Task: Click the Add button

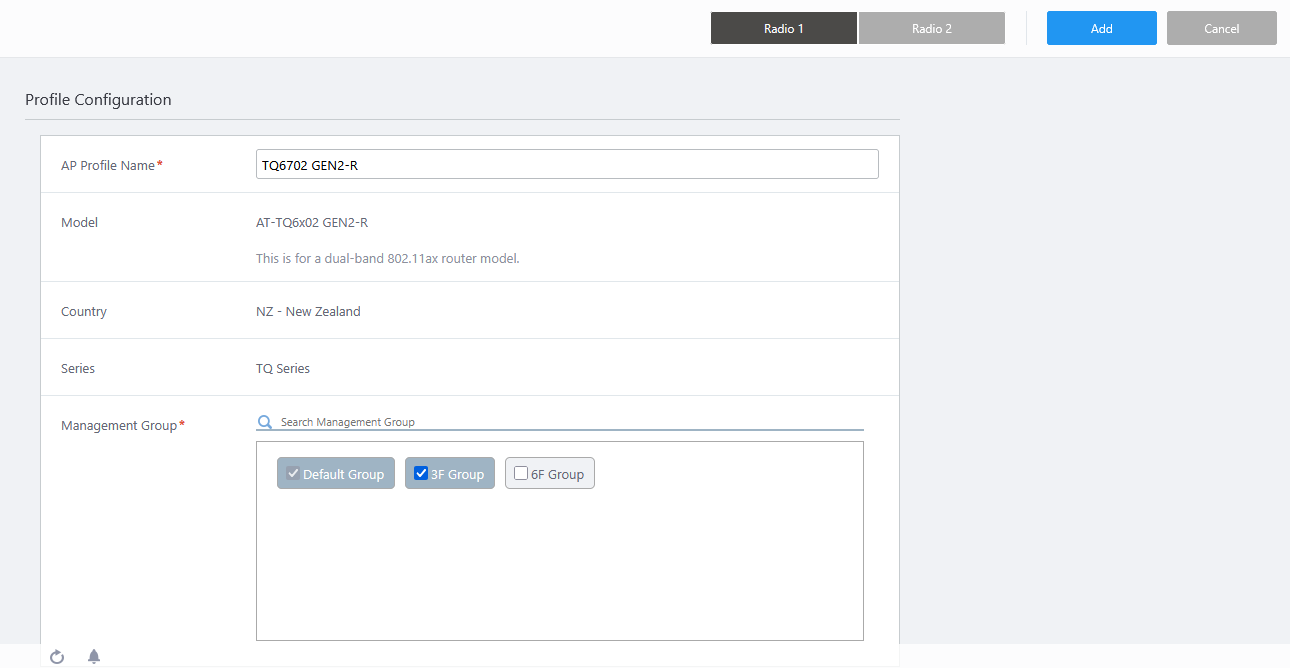Action: (x=1102, y=28)
